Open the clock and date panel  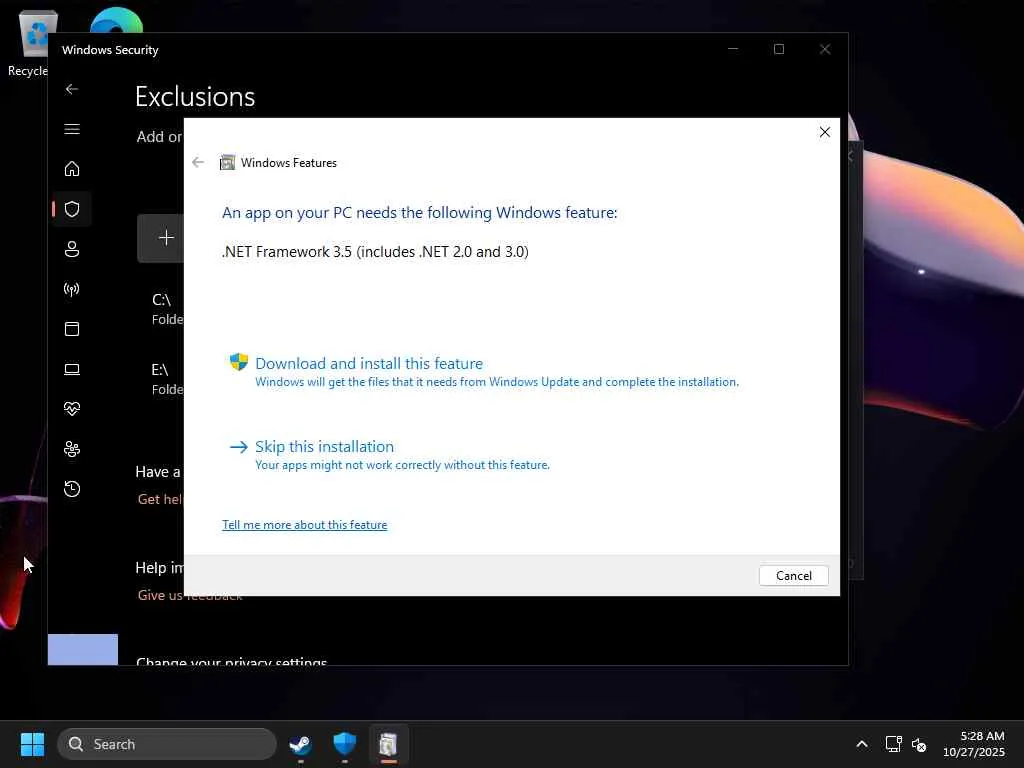pos(974,744)
